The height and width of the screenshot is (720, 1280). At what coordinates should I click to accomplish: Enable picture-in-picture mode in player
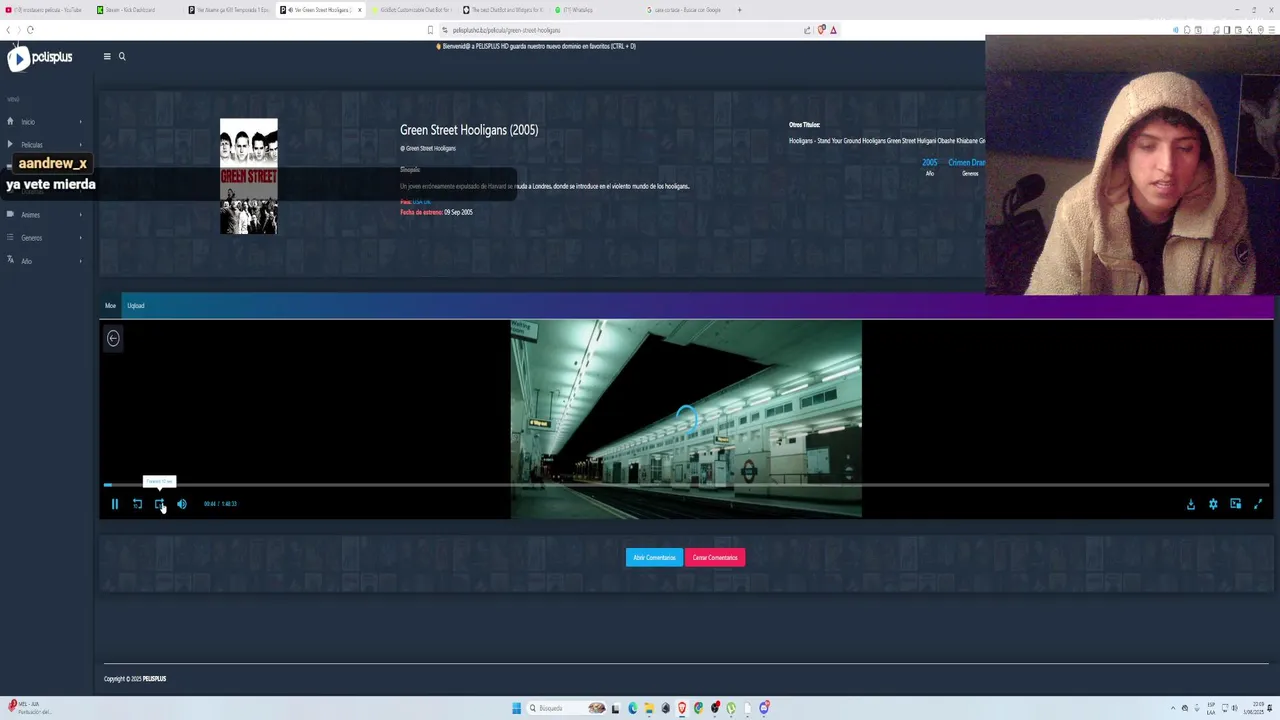point(1235,504)
